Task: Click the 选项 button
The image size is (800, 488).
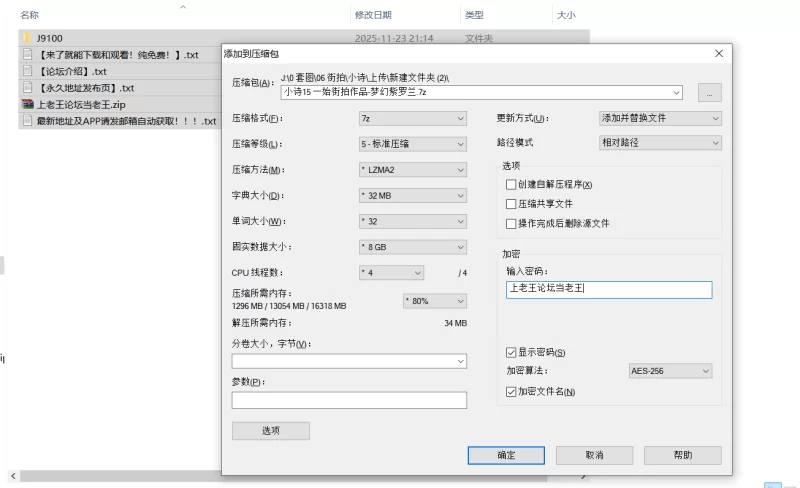Action: point(270,431)
